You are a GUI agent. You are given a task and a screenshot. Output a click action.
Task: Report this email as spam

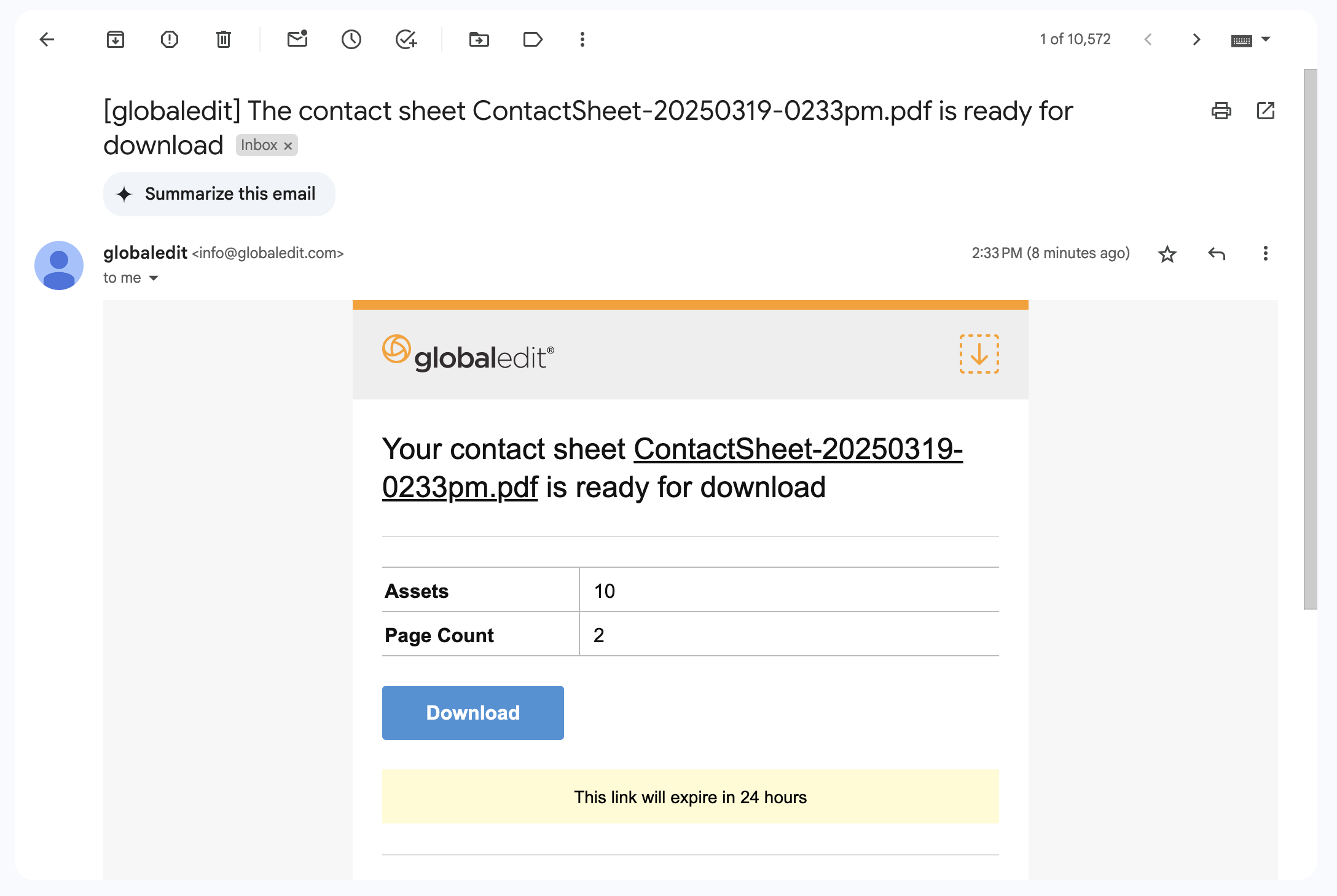click(170, 39)
